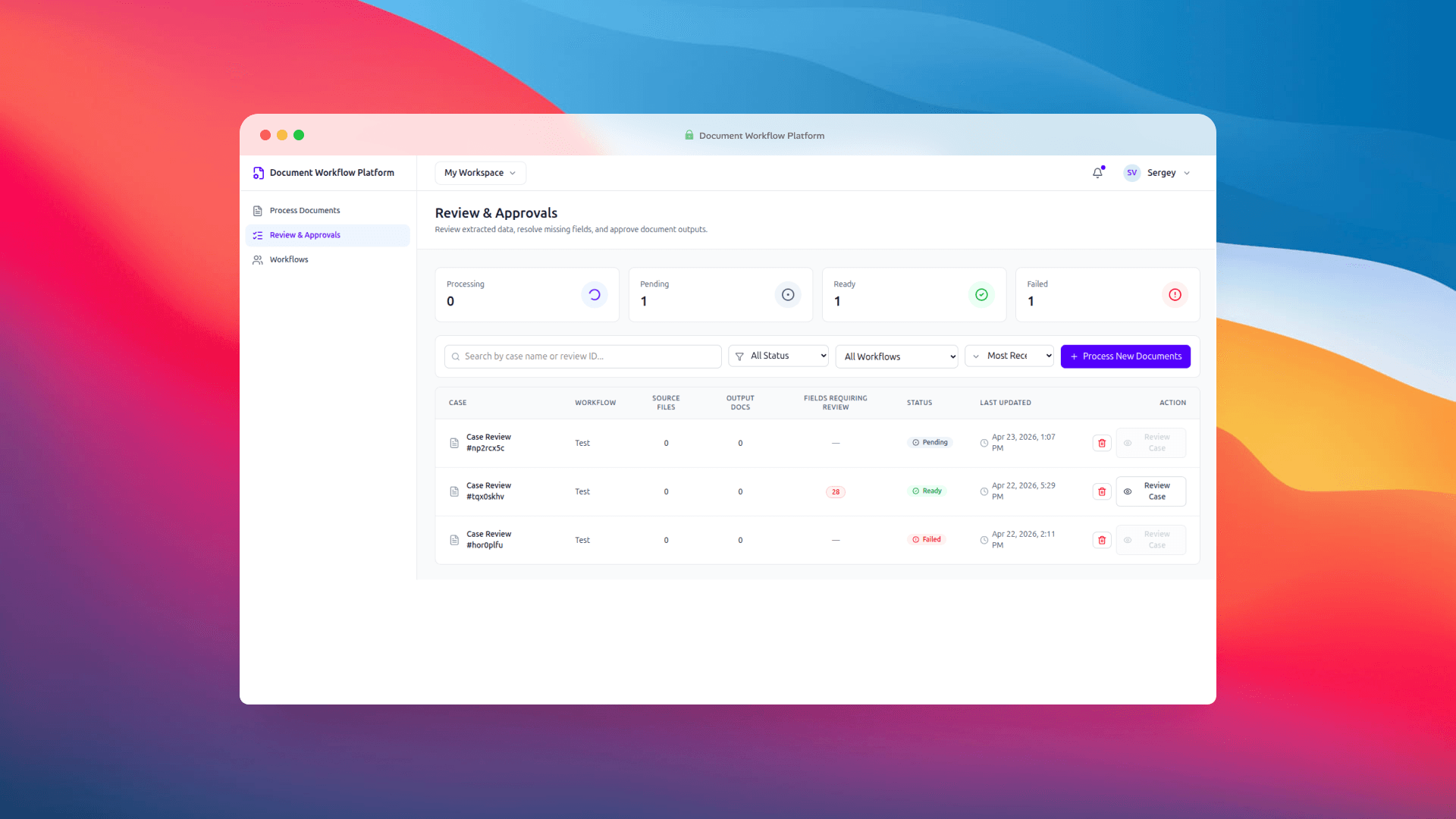The height and width of the screenshot is (819, 1456).
Task: Select the Workflows sidebar icon
Action: click(258, 259)
